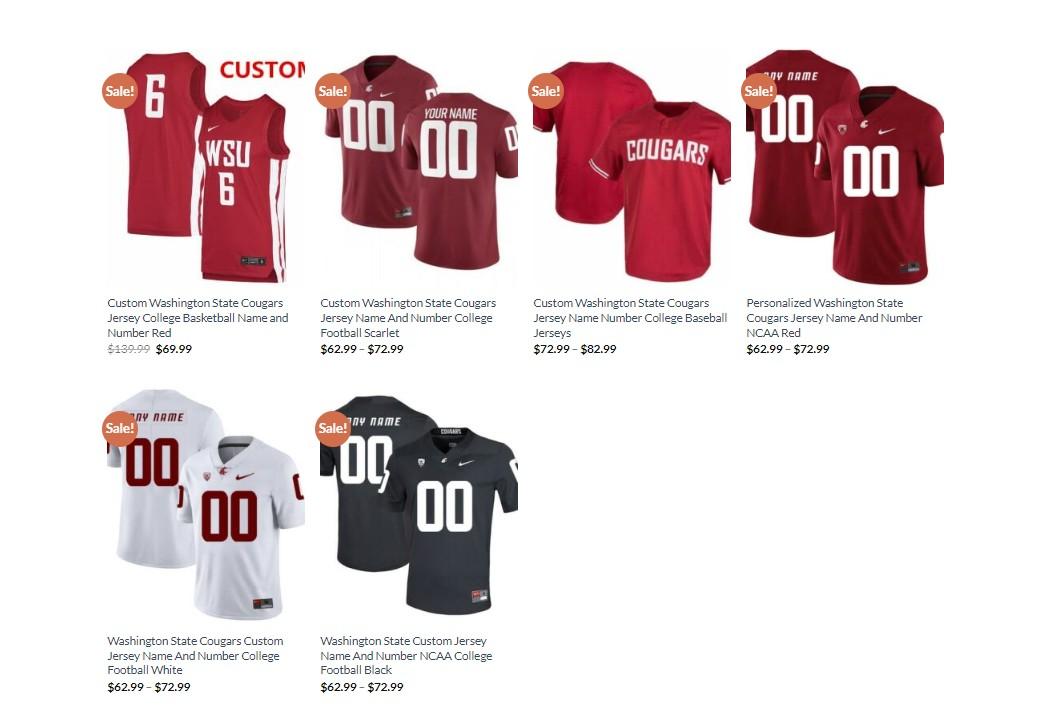Image resolution: width=1050 pixels, height=713 pixels.
Task: Click the Sale badge on baseball jersey
Action: point(545,90)
